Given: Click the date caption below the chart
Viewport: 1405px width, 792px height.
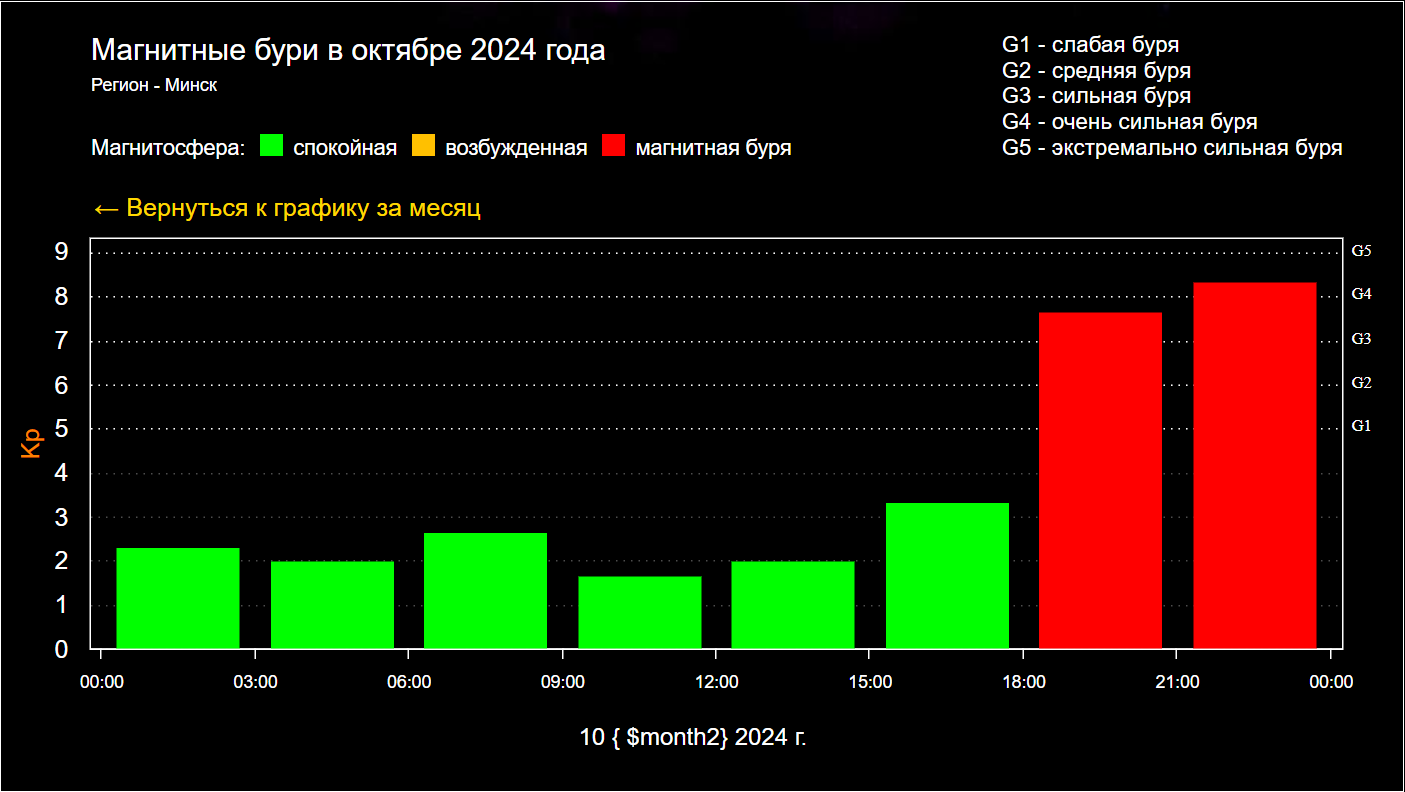Looking at the screenshot, I should [x=693, y=738].
